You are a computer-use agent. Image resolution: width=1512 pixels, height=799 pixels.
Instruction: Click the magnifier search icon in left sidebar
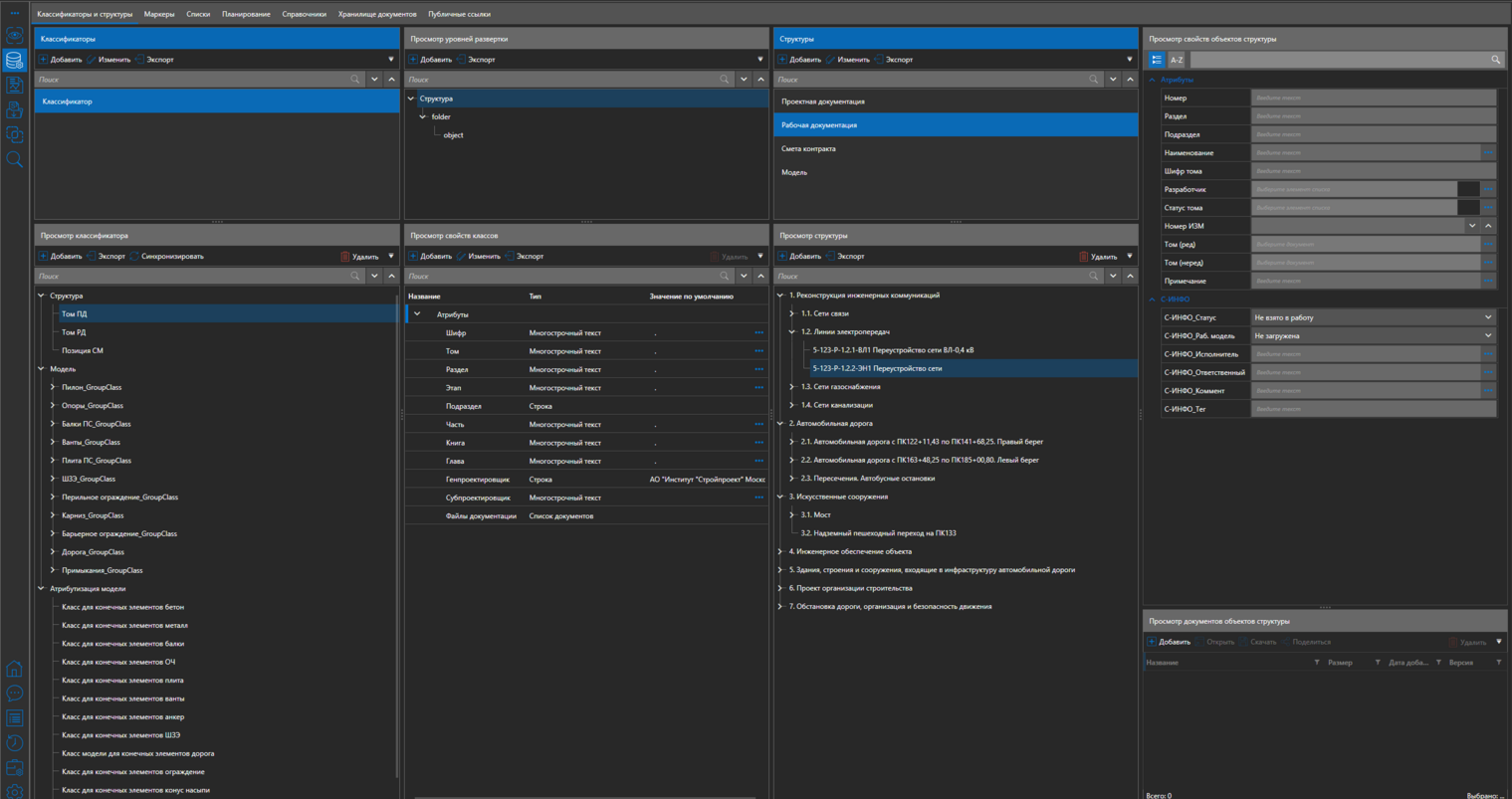[x=14, y=159]
